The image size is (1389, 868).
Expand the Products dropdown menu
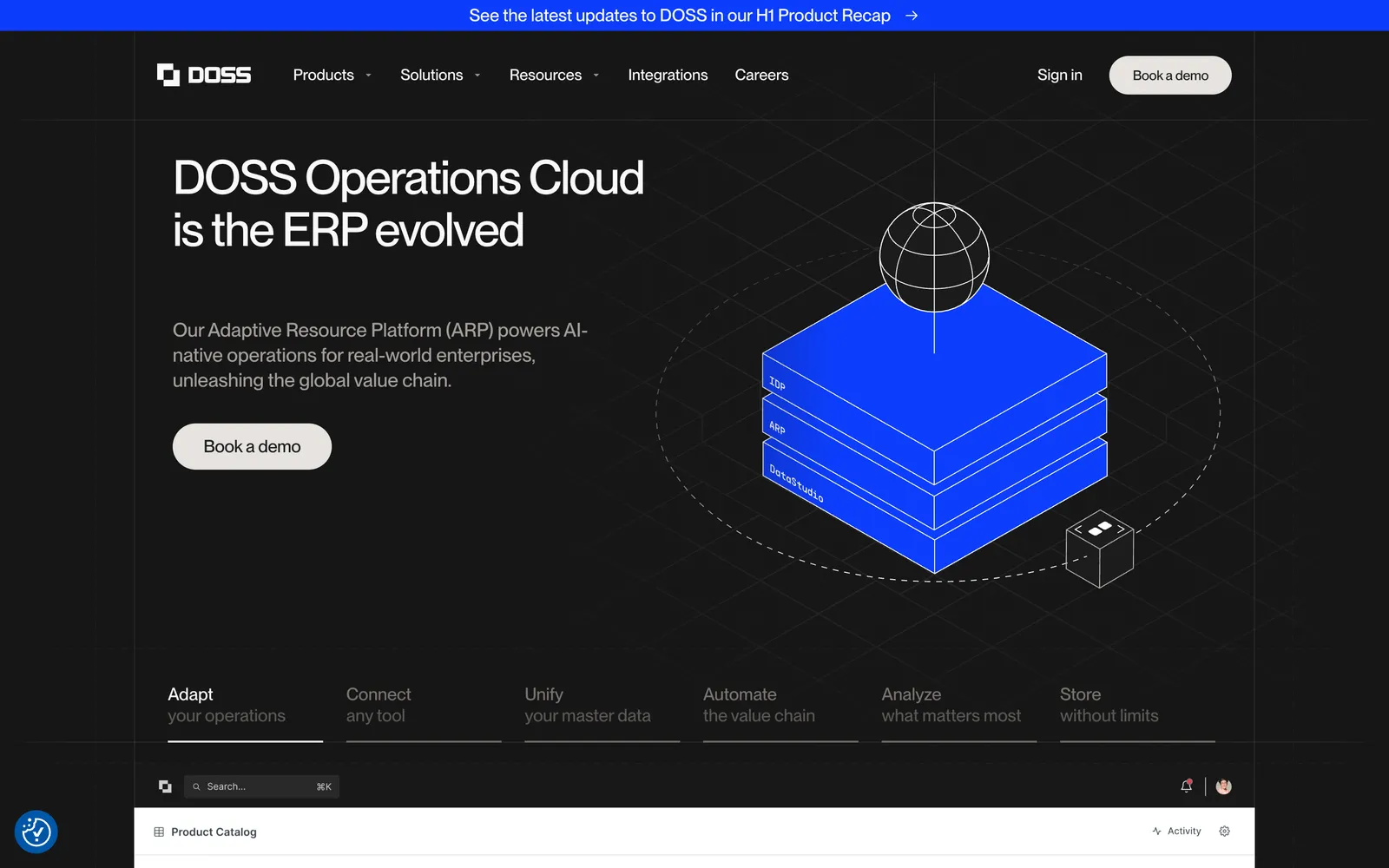[x=332, y=75]
